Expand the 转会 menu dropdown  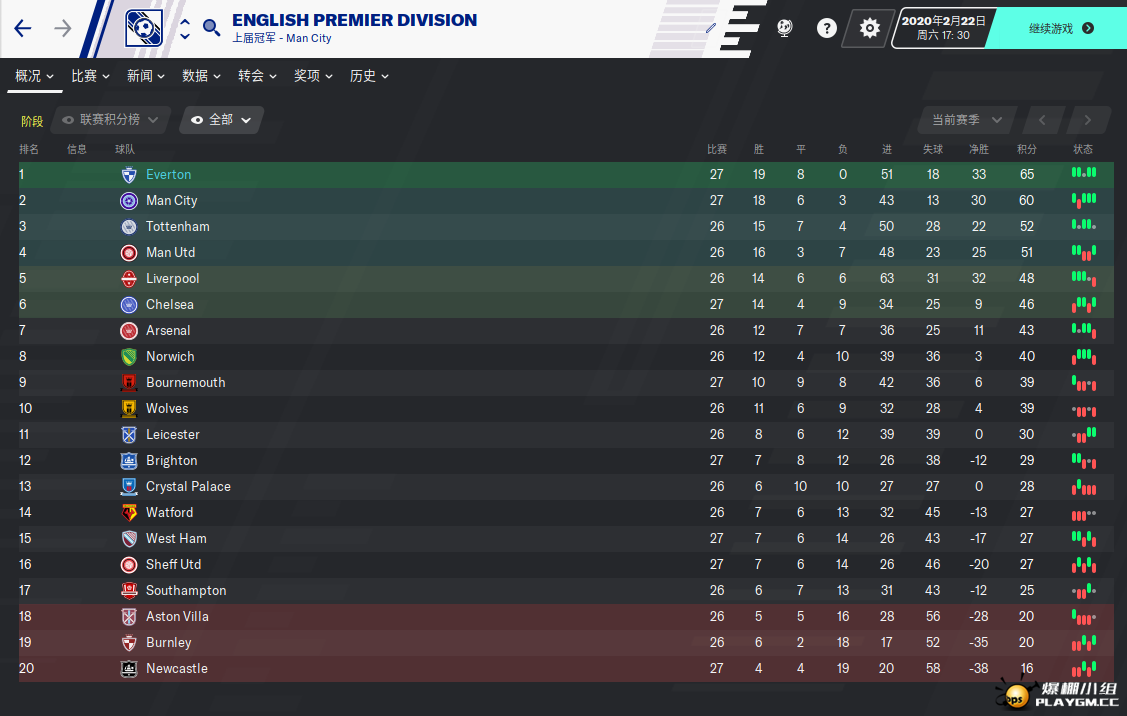pyautogui.click(x=257, y=76)
